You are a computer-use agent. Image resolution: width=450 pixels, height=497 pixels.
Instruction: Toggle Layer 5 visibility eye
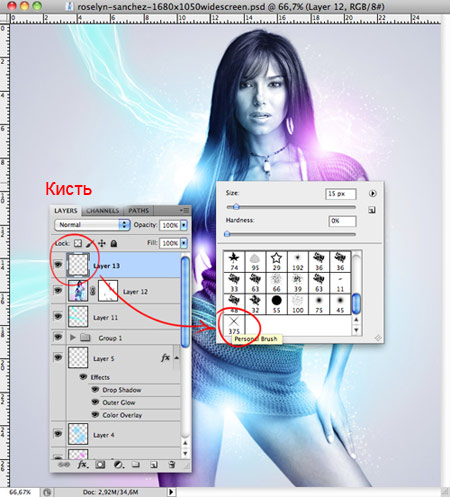click(58, 357)
